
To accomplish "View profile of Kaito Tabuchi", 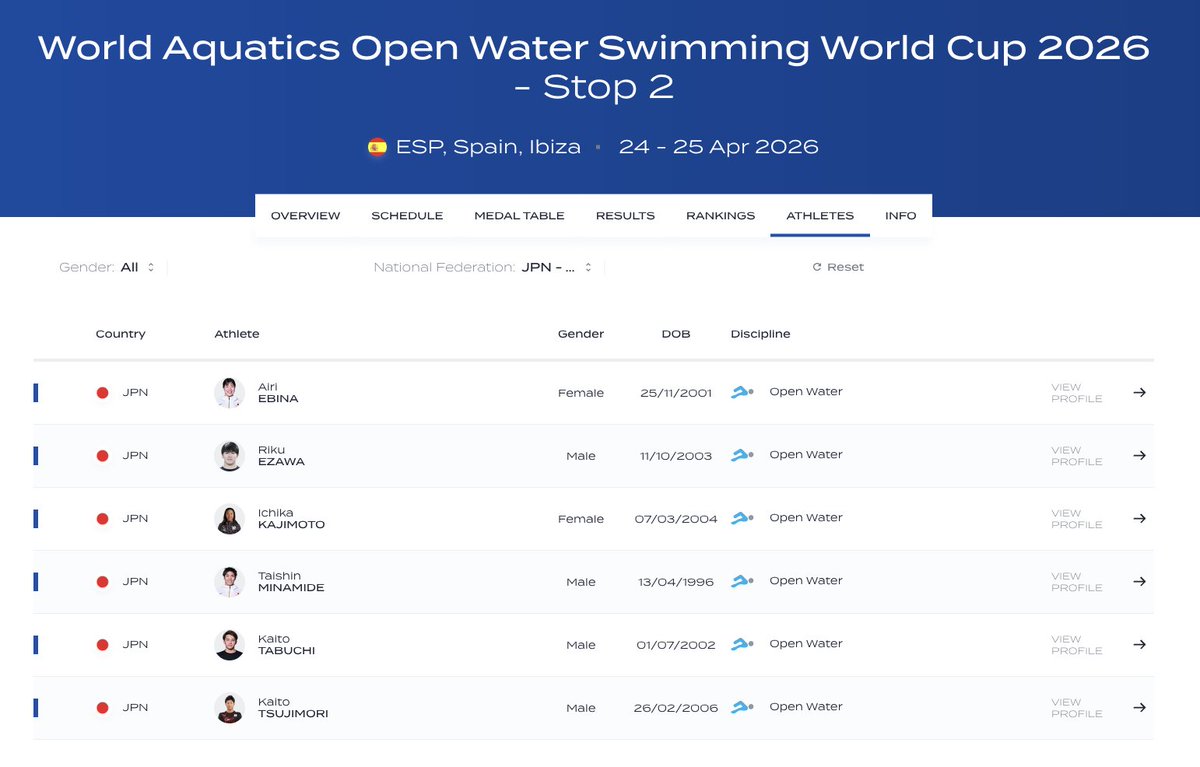I will click(1076, 645).
